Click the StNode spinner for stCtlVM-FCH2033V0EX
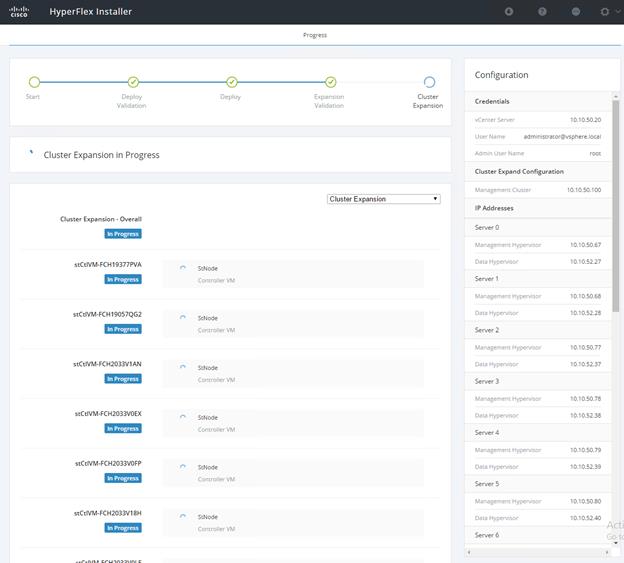Screen dimensions: 624x563 tap(183, 417)
